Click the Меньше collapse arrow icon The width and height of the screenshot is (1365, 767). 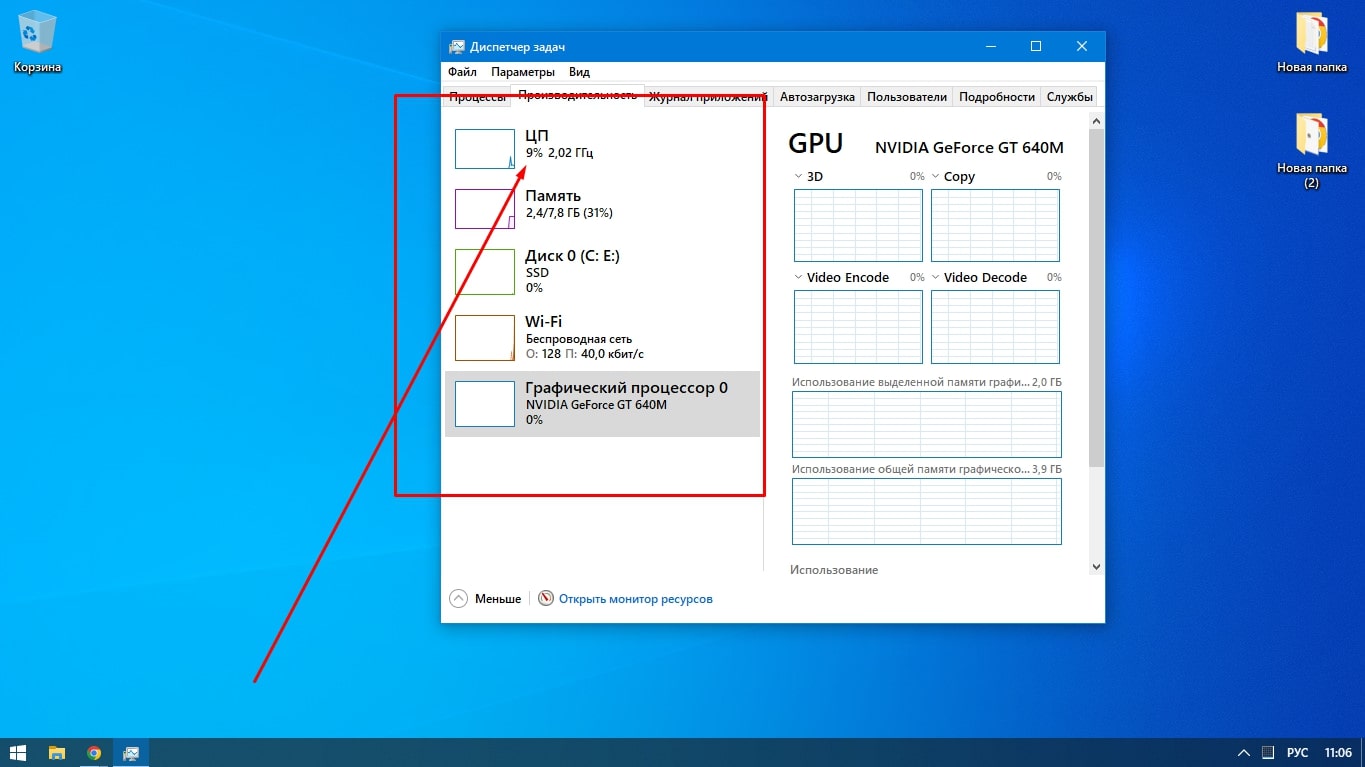coord(459,599)
